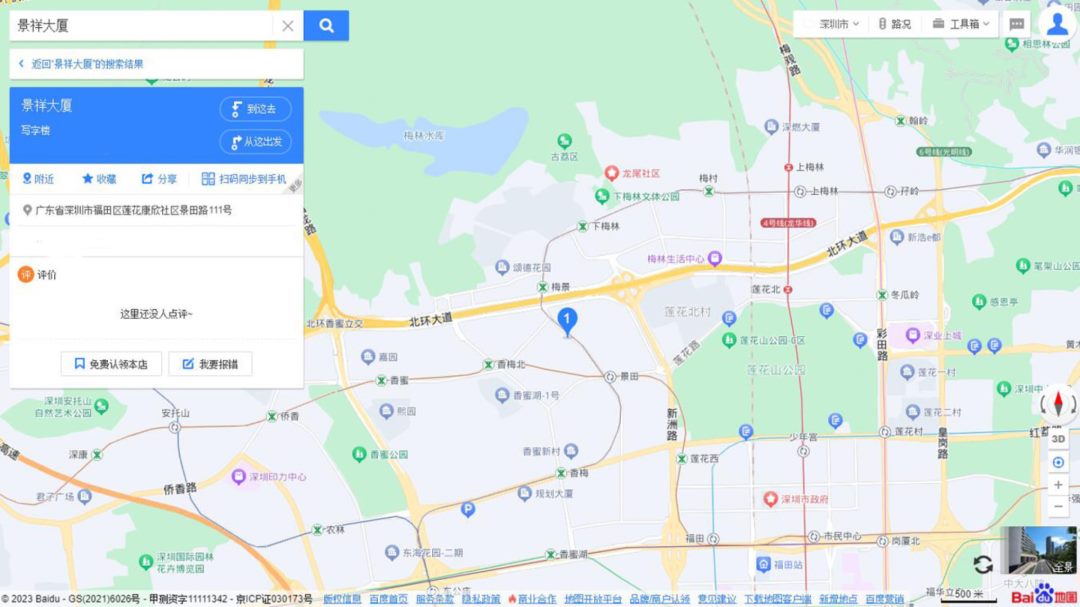The image size is (1080, 607).
Task: Click the blue location marker numbered 1
Action: (x=567, y=321)
